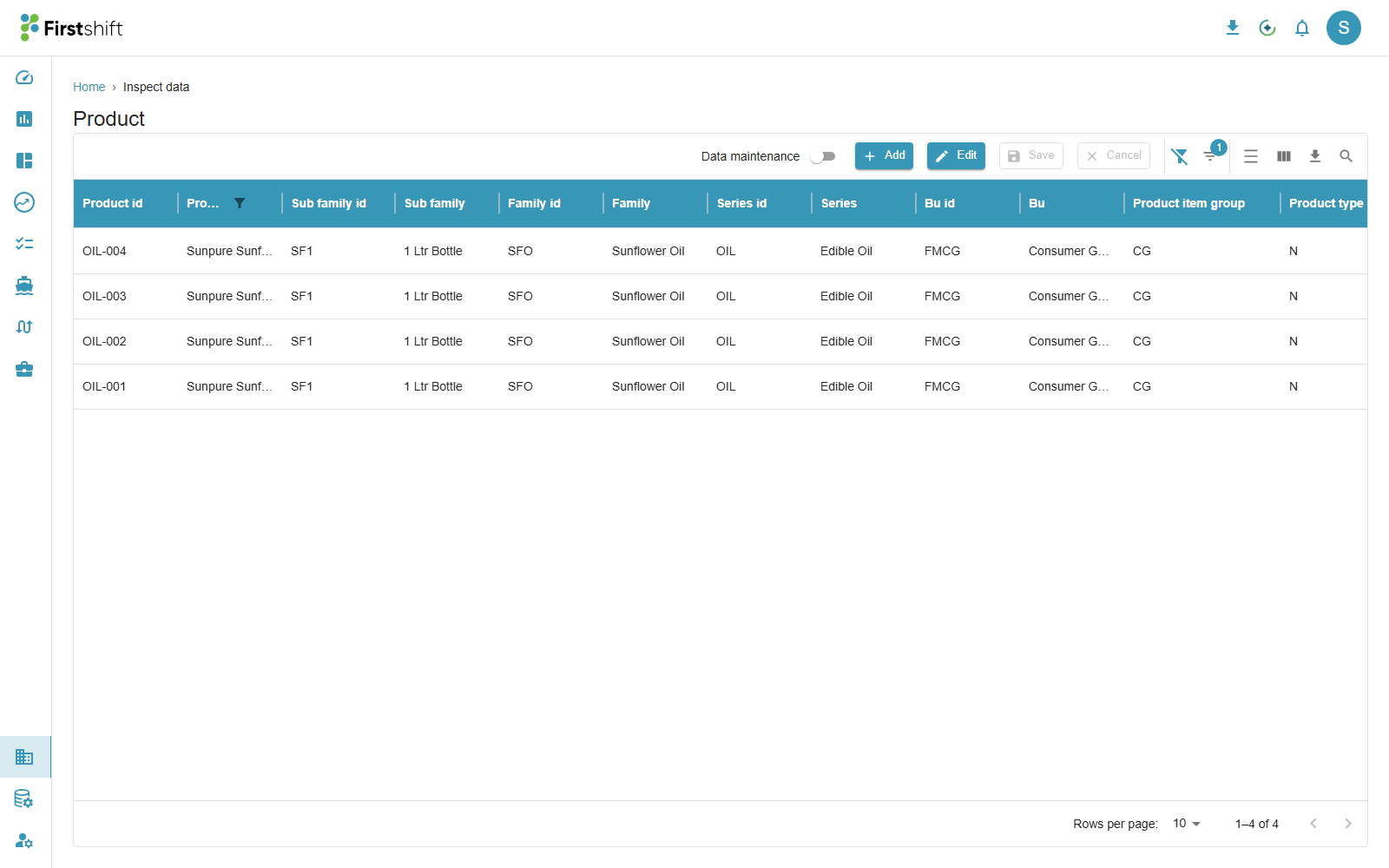Open the briefcase icon in sidebar

click(x=24, y=369)
